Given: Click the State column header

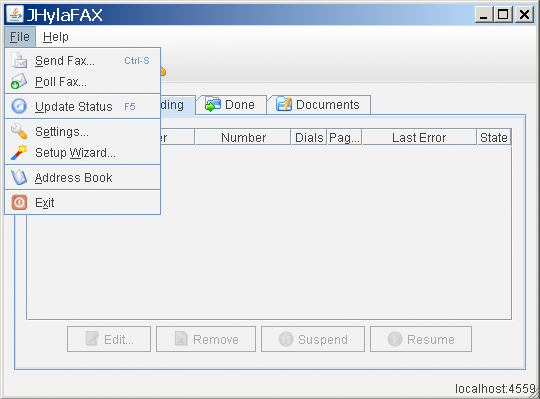Looking at the screenshot, I should tap(494, 137).
